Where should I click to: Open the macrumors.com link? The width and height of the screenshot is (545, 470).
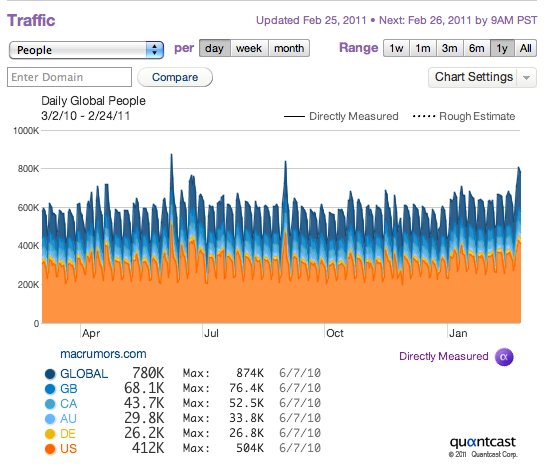coord(103,354)
